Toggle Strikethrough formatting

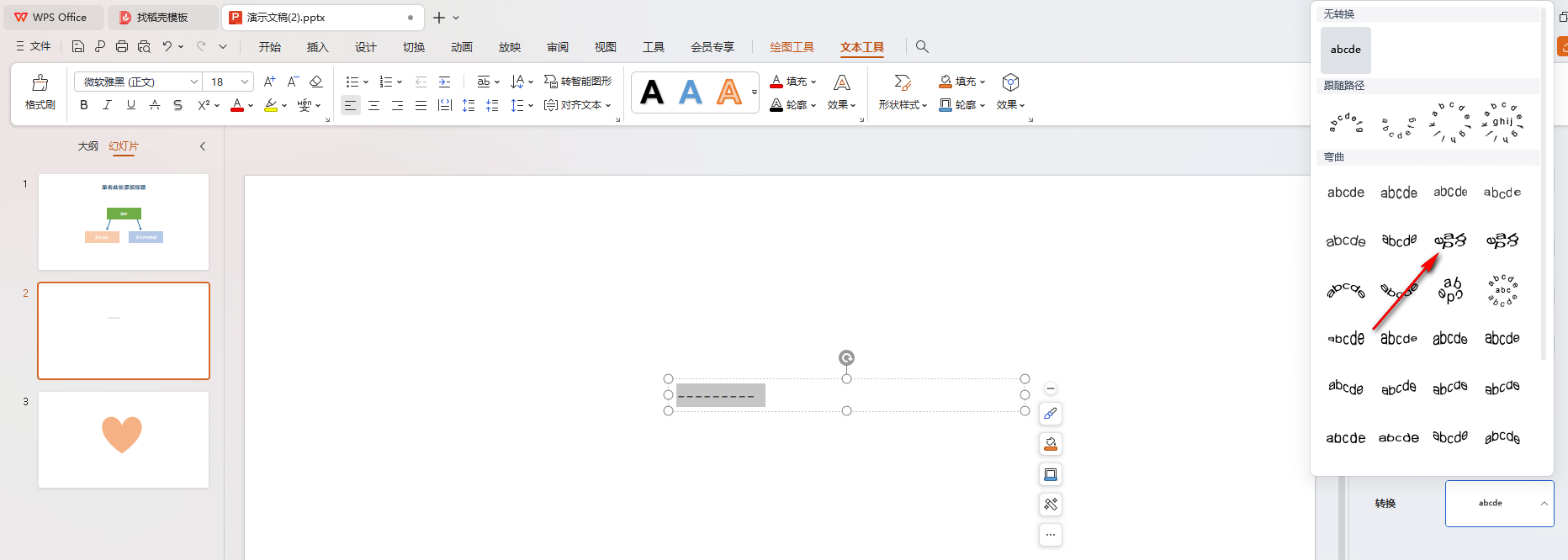coord(154,105)
